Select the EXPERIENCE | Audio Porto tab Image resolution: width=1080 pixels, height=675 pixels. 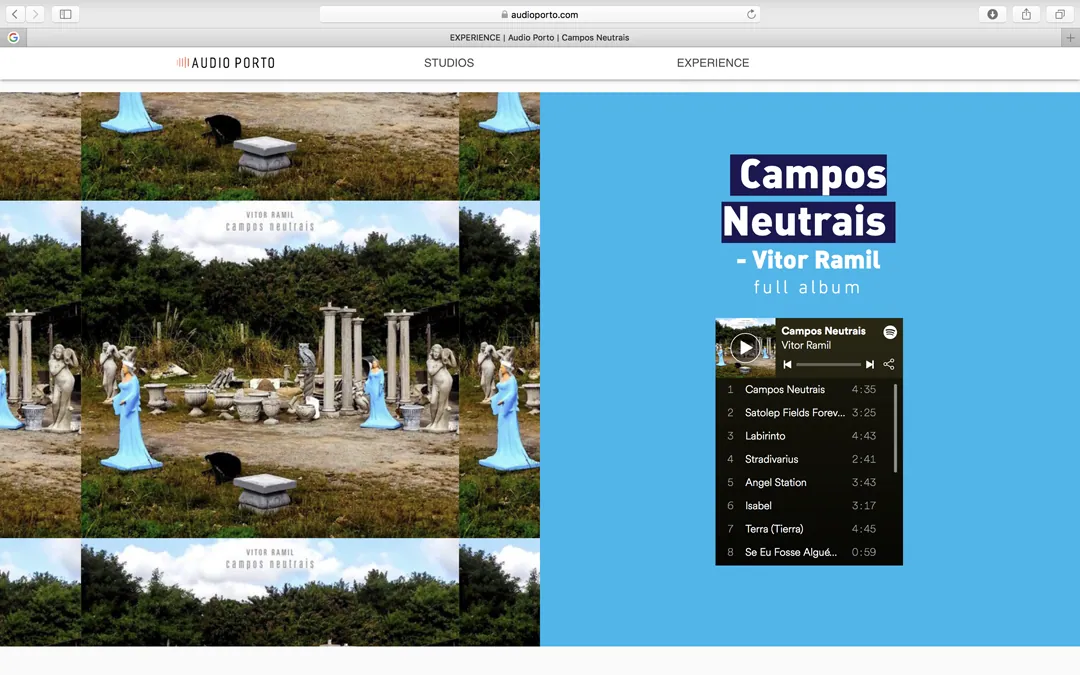pos(539,38)
